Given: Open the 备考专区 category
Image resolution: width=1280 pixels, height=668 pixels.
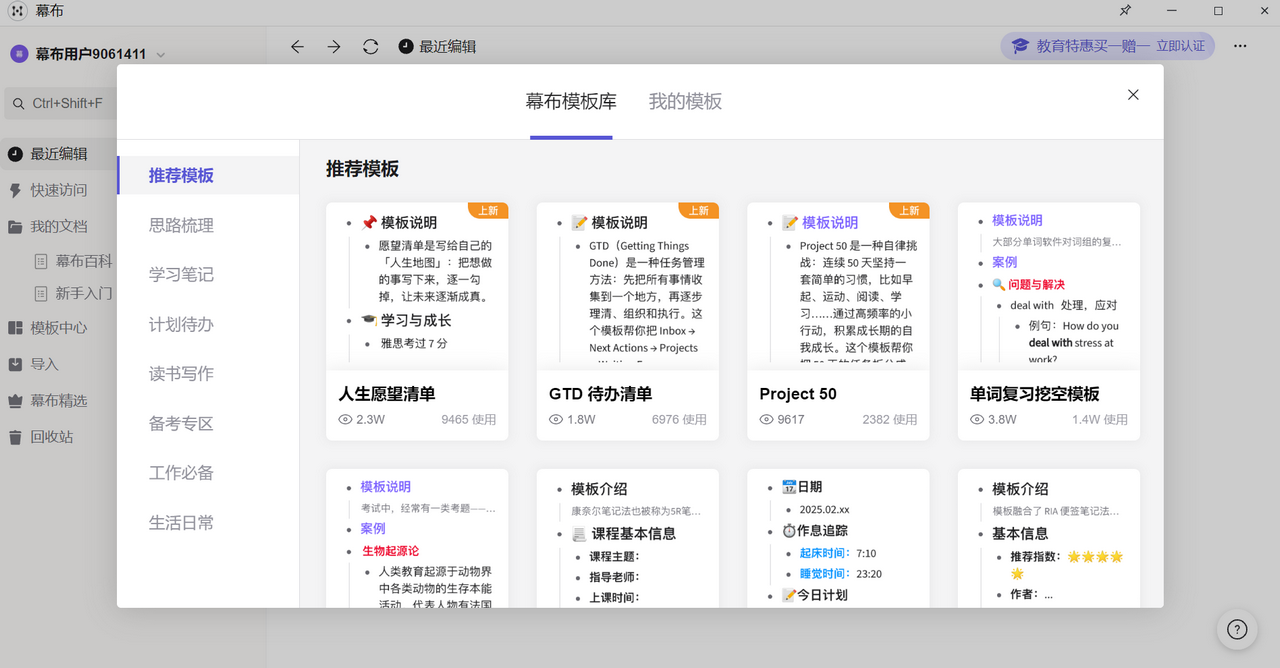Looking at the screenshot, I should tap(181, 423).
